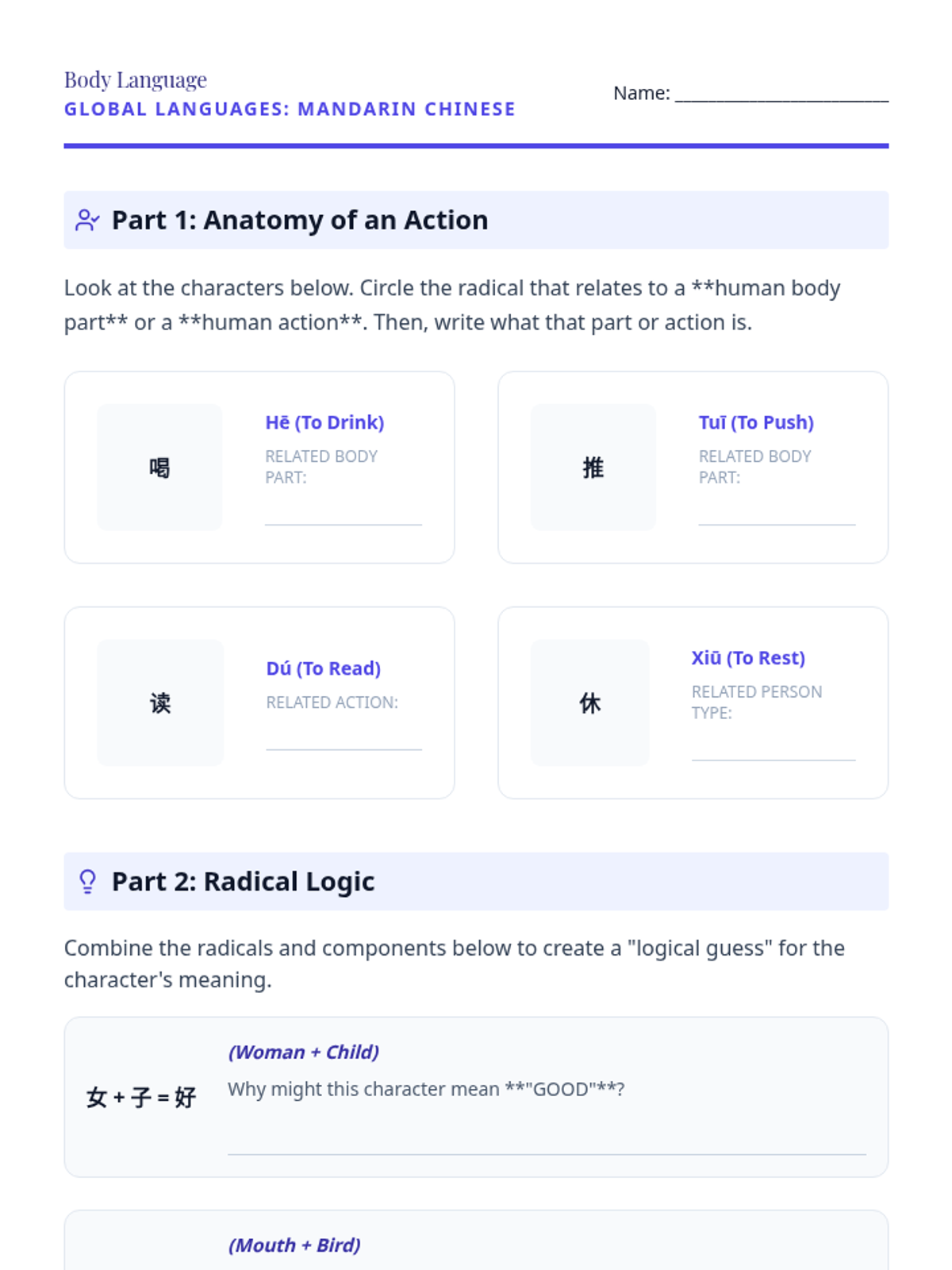Click the person icon beside Part 1 heading
The width and height of the screenshot is (952, 1270).
point(87,220)
